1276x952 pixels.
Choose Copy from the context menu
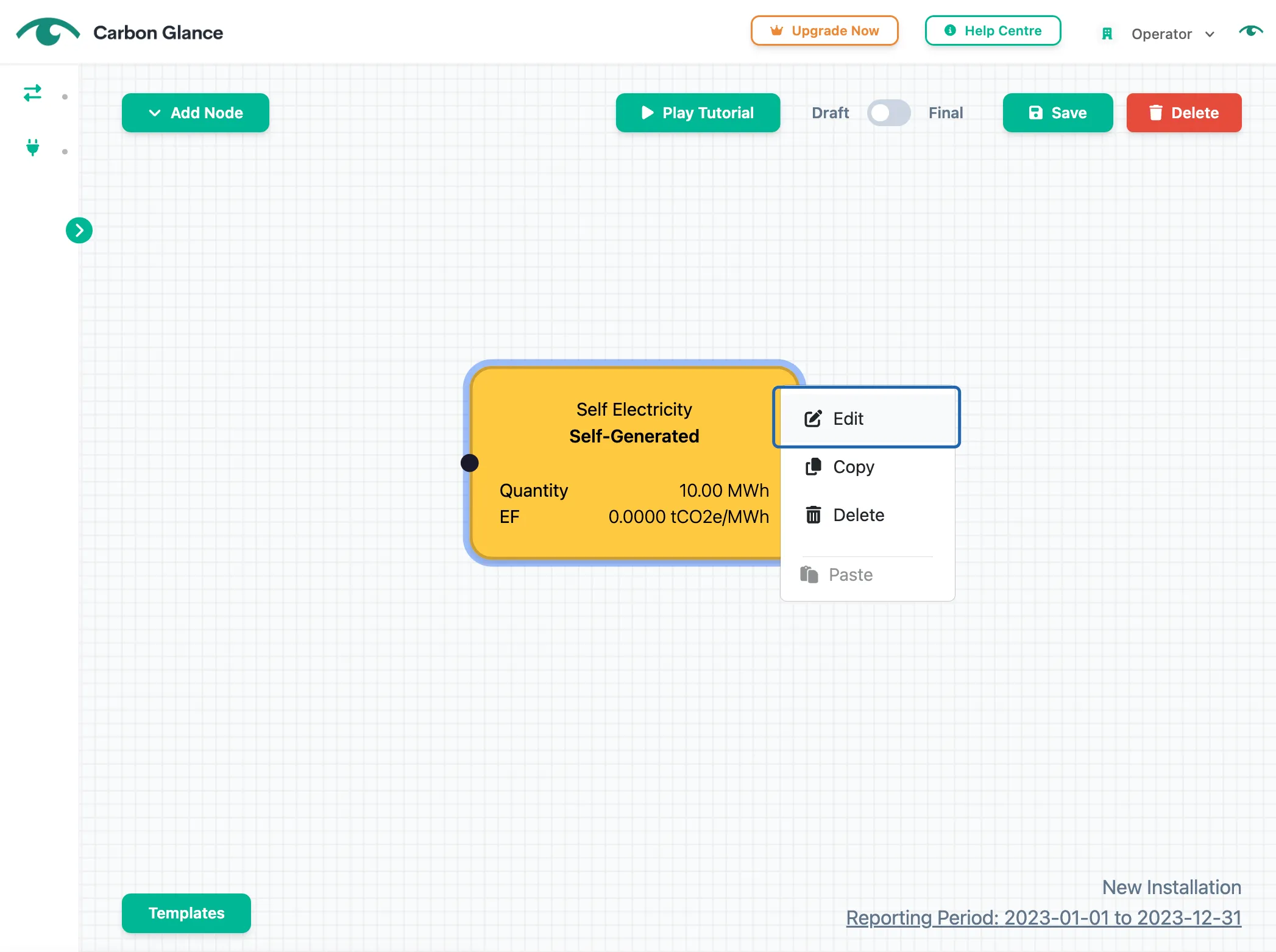point(867,467)
